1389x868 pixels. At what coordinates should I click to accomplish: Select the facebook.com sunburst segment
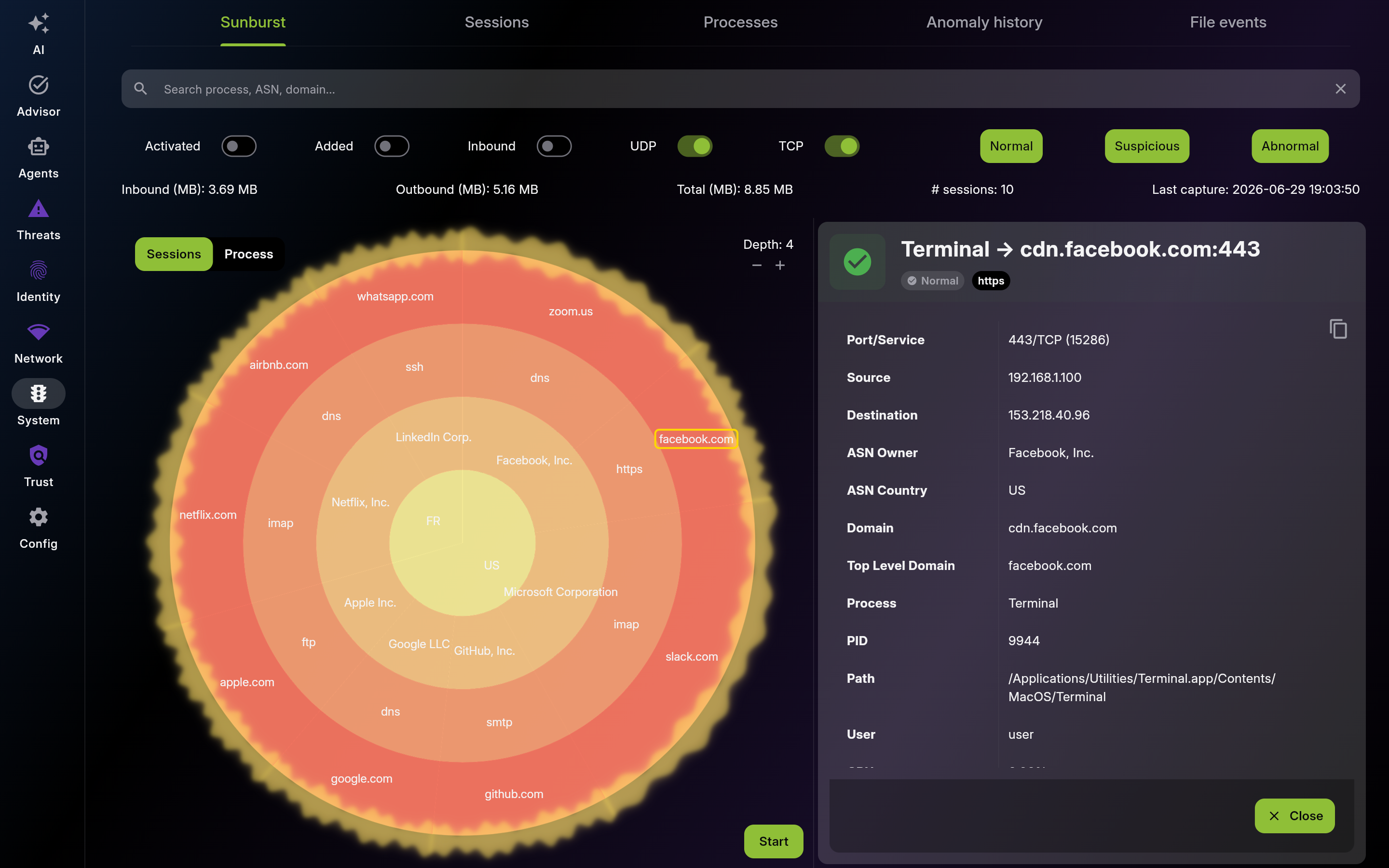click(695, 439)
